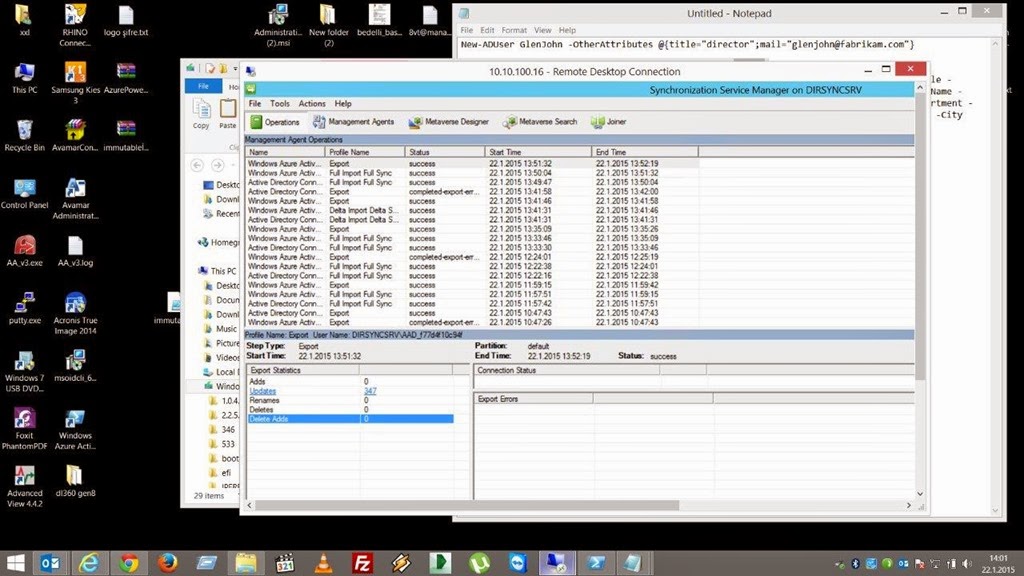The height and width of the screenshot is (576, 1024).
Task: Click the Connection Status header
Action: 567,370
